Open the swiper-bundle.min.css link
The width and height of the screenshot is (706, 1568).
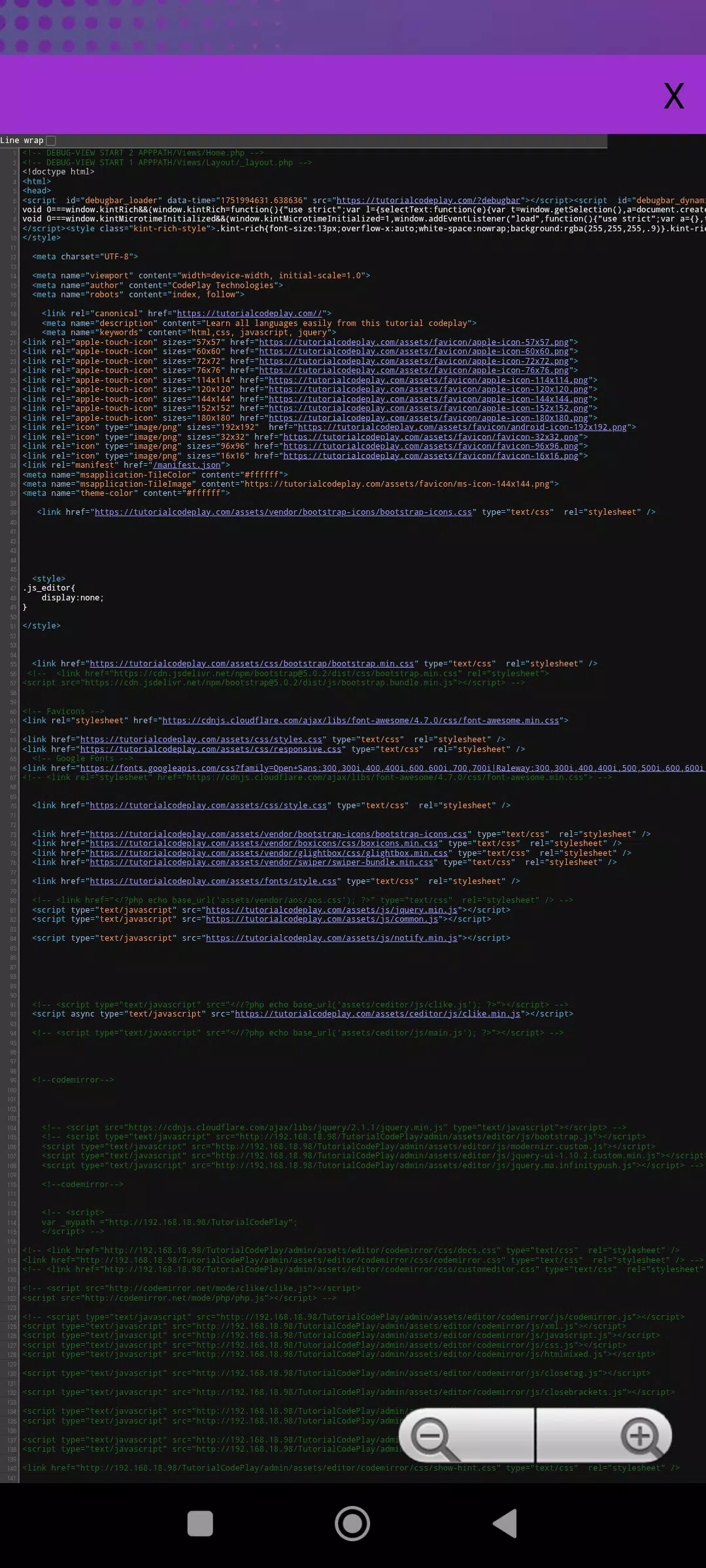click(x=261, y=862)
